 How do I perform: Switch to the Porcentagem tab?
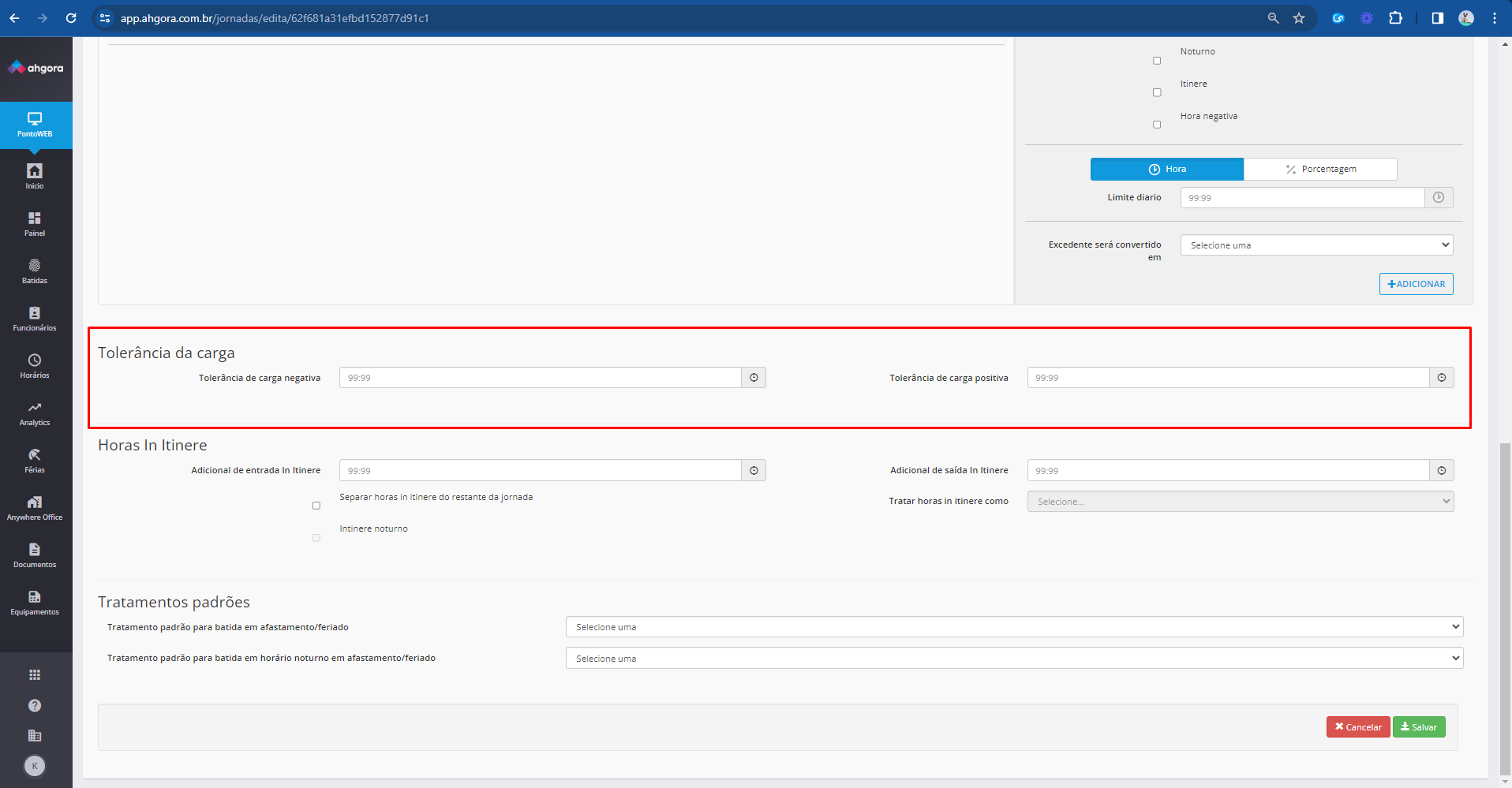(x=1320, y=169)
